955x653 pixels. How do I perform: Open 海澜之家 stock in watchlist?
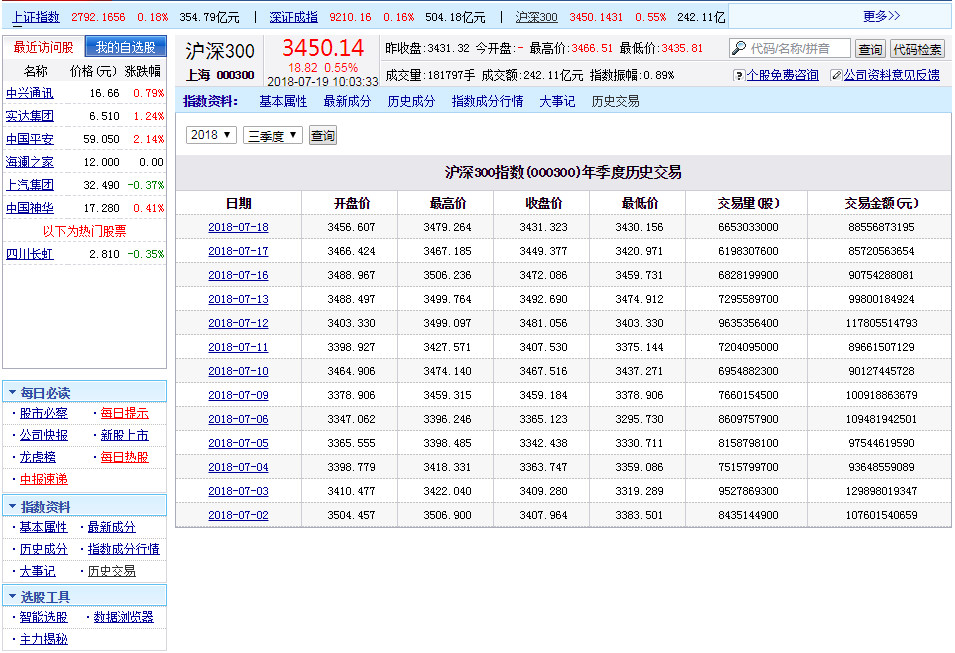tap(29, 162)
